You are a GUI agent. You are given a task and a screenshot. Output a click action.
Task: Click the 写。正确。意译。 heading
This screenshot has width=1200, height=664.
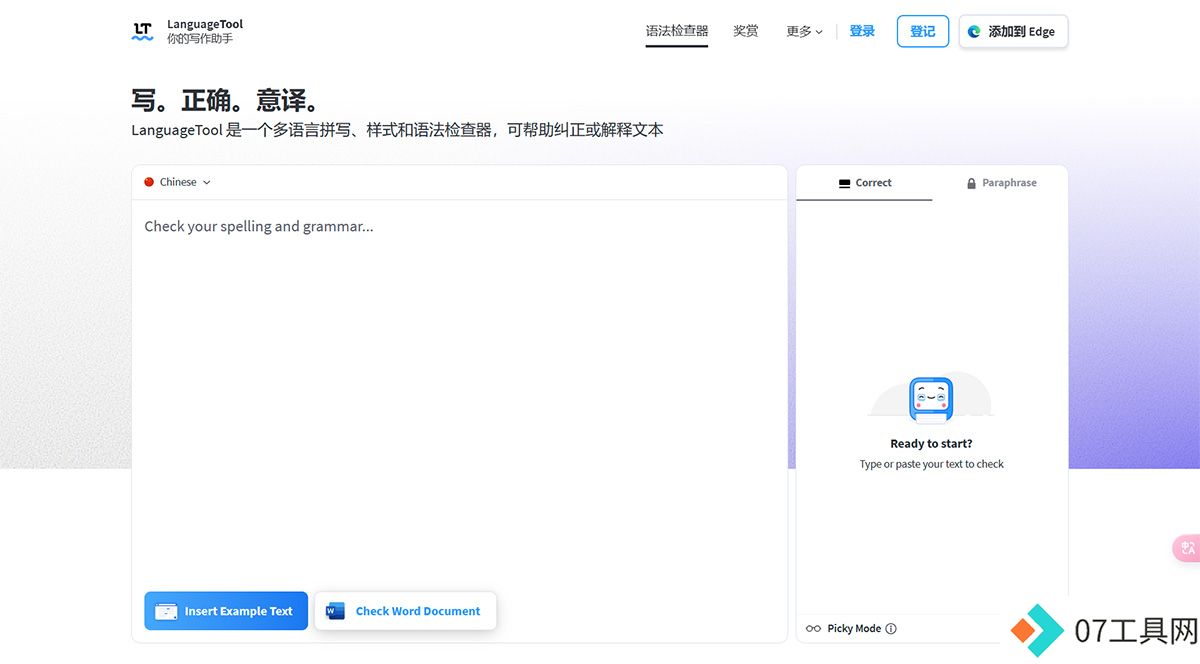pyautogui.click(x=227, y=101)
